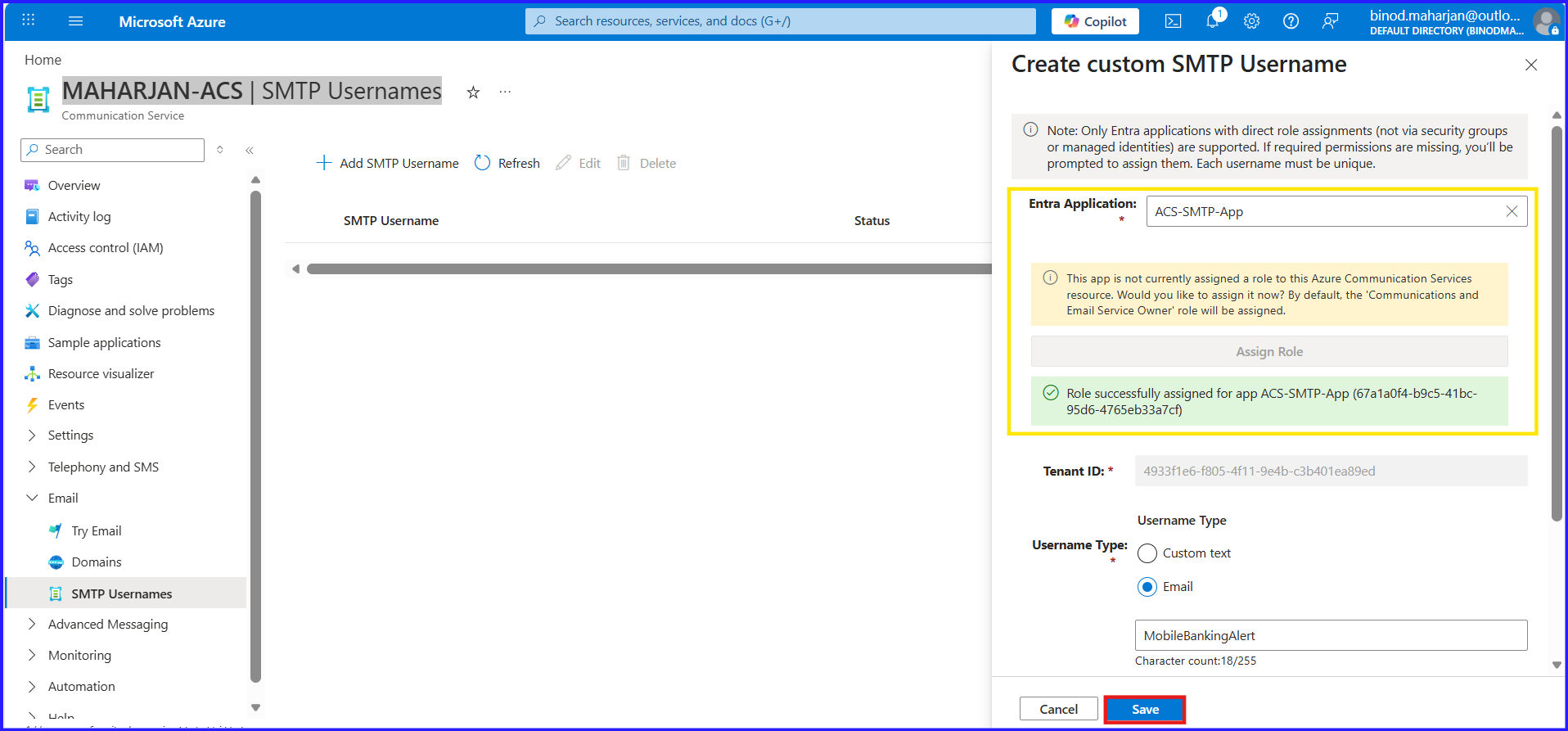Pin MAHARJAN-ACS with the favorite star
This screenshot has width=1568, height=731.
click(x=473, y=93)
